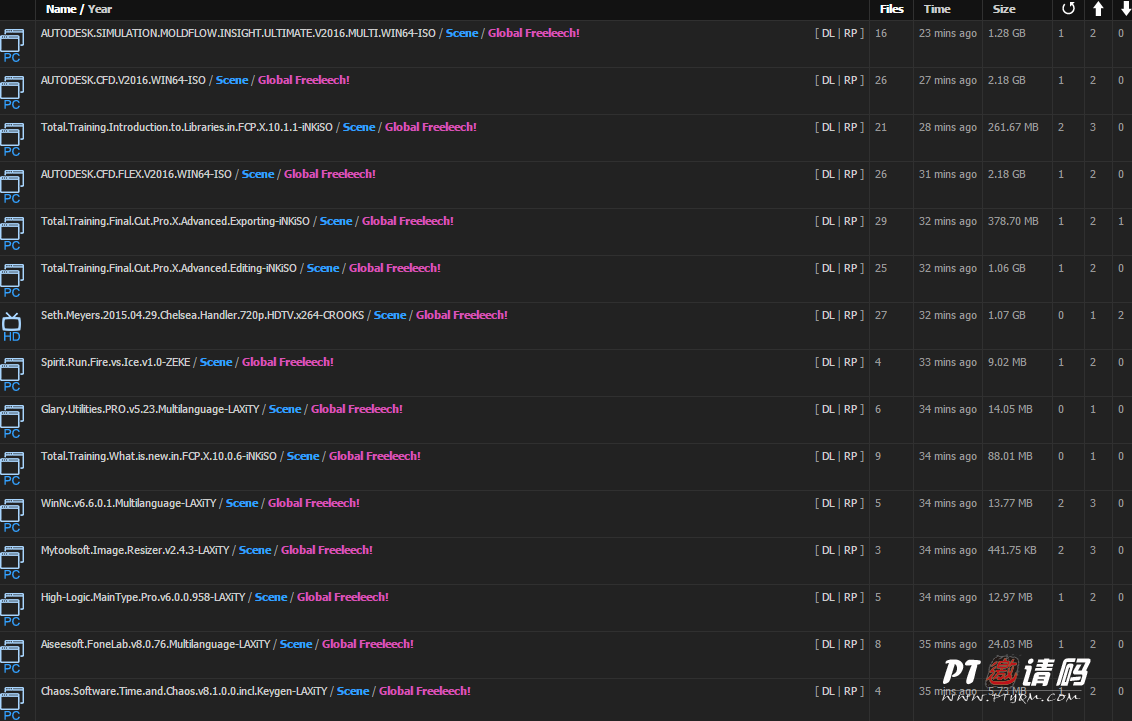Click the "261.67 MB" size value

pos(1013,127)
